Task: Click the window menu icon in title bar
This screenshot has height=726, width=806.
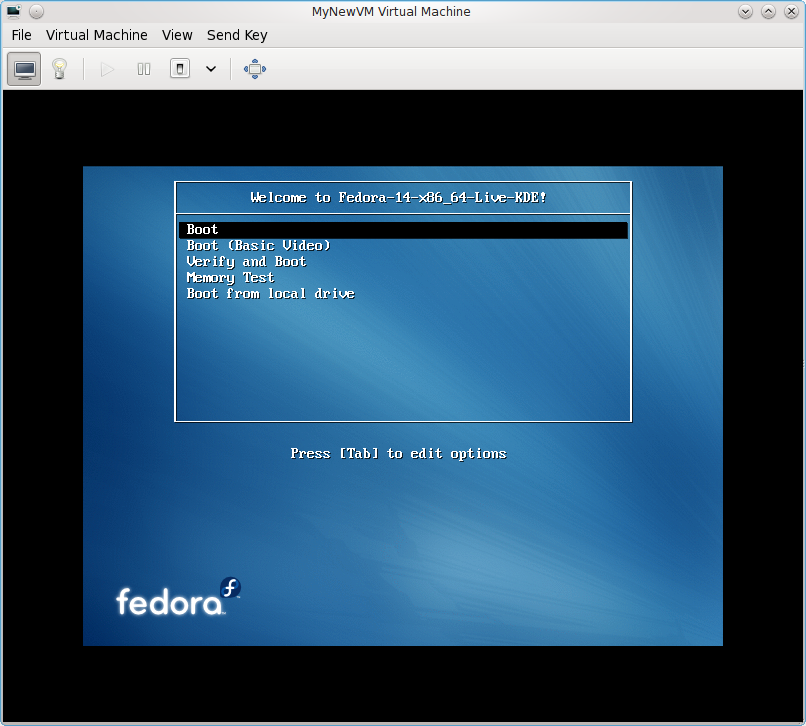Action: coord(13,12)
